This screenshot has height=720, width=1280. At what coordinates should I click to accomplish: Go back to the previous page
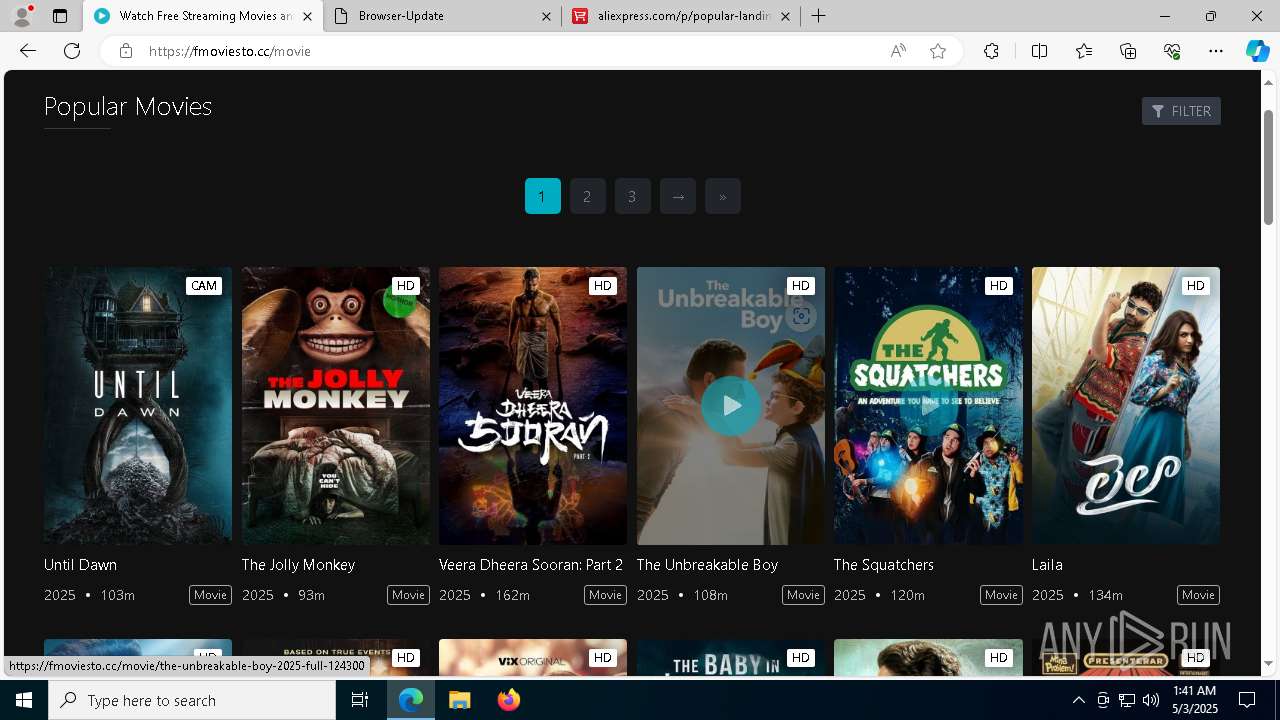coord(28,51)
